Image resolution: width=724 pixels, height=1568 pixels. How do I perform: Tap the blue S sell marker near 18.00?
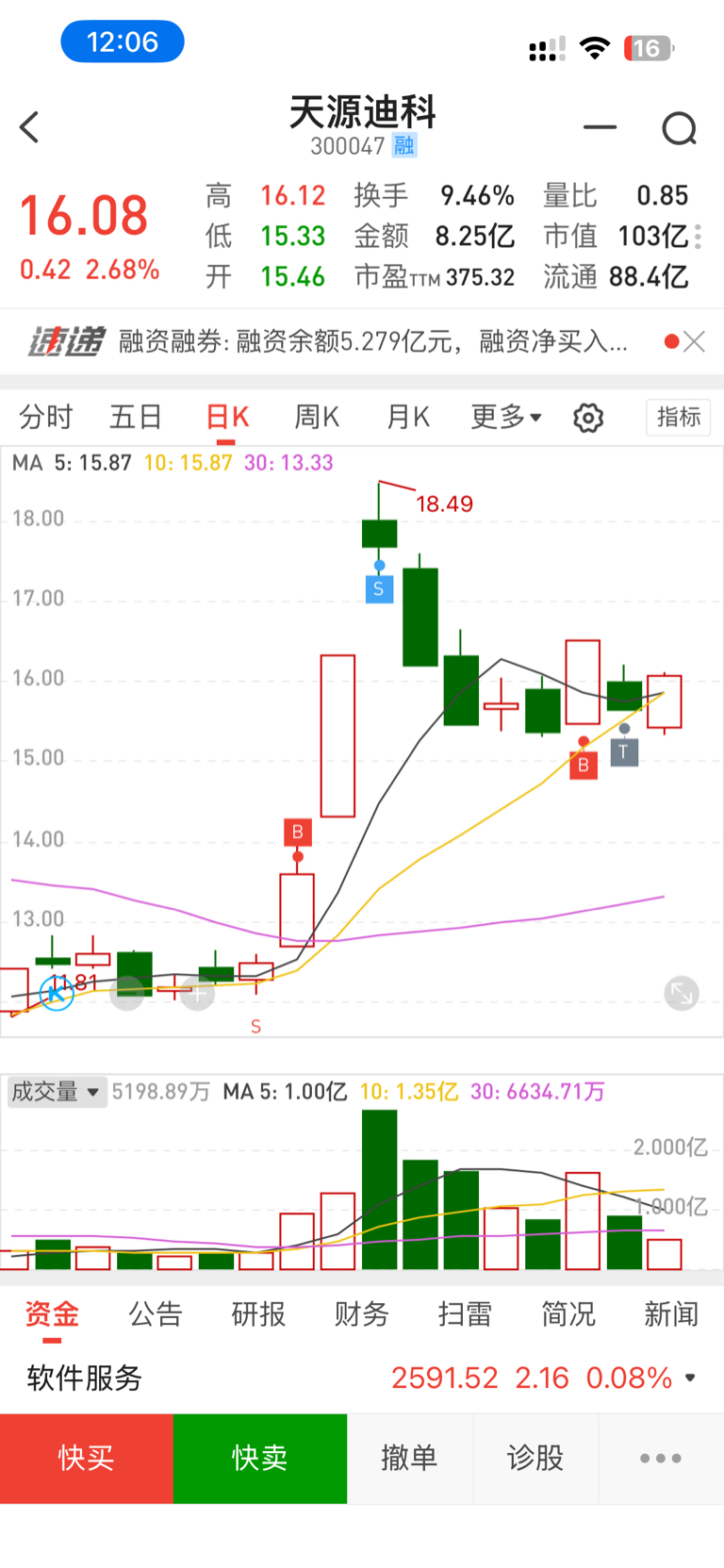click(x=379, y=589)
